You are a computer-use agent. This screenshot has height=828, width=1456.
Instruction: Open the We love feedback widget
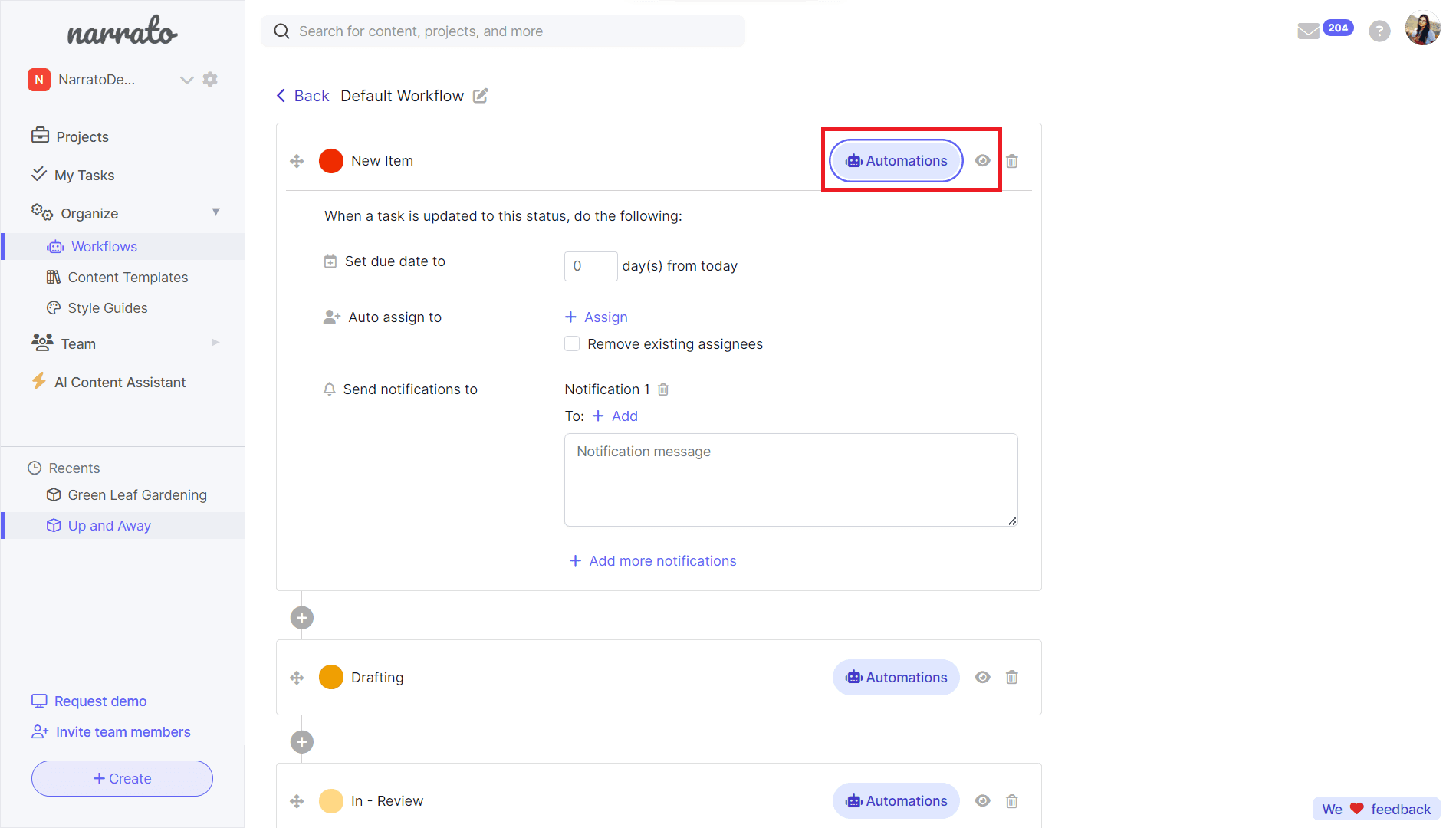pyautogui.click(x=1376, y=810)
